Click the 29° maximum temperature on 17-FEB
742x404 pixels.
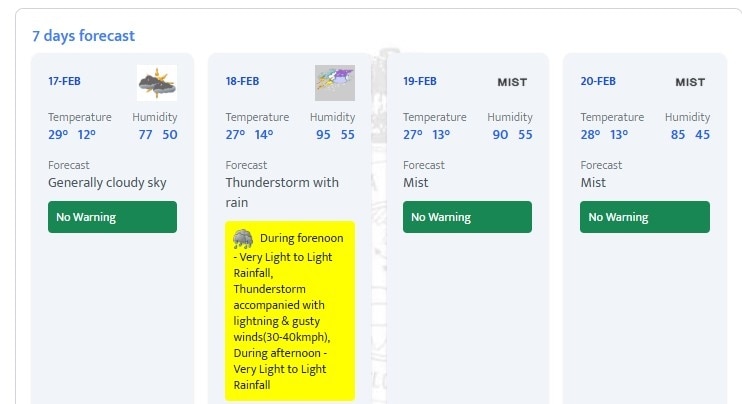[x=58, y=135]
